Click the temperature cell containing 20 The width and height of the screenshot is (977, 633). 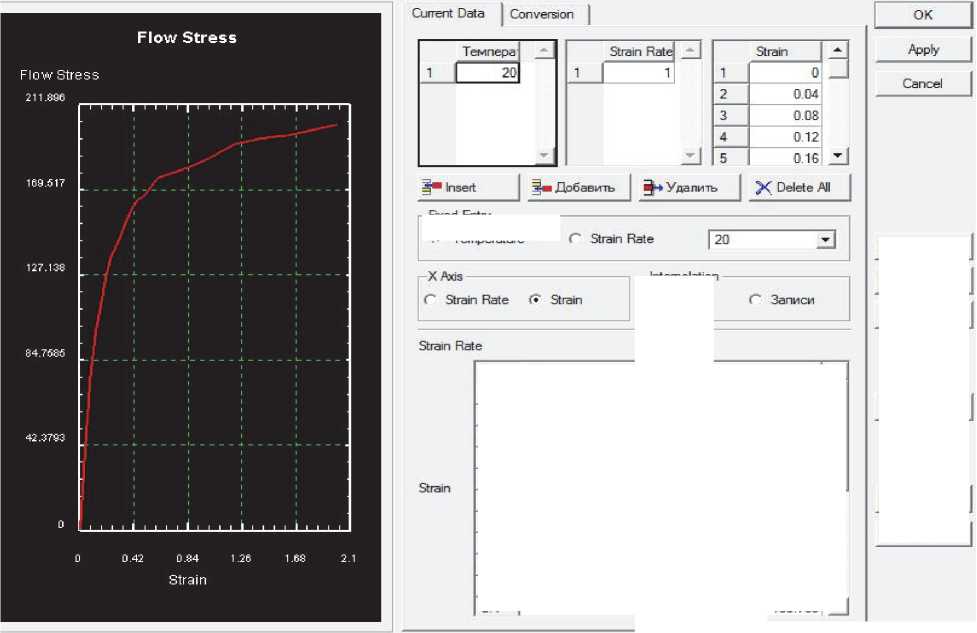(x=487, y=73)
